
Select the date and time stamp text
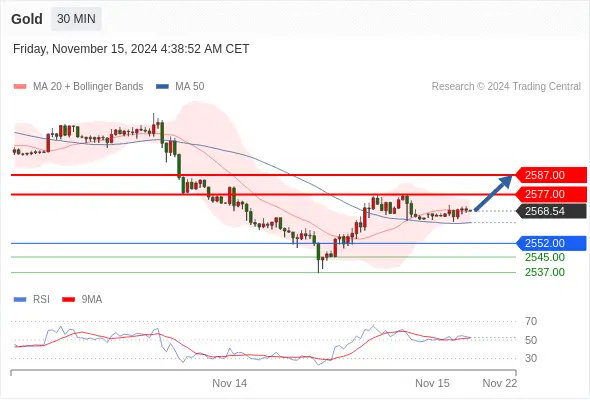tap(131, 49)
